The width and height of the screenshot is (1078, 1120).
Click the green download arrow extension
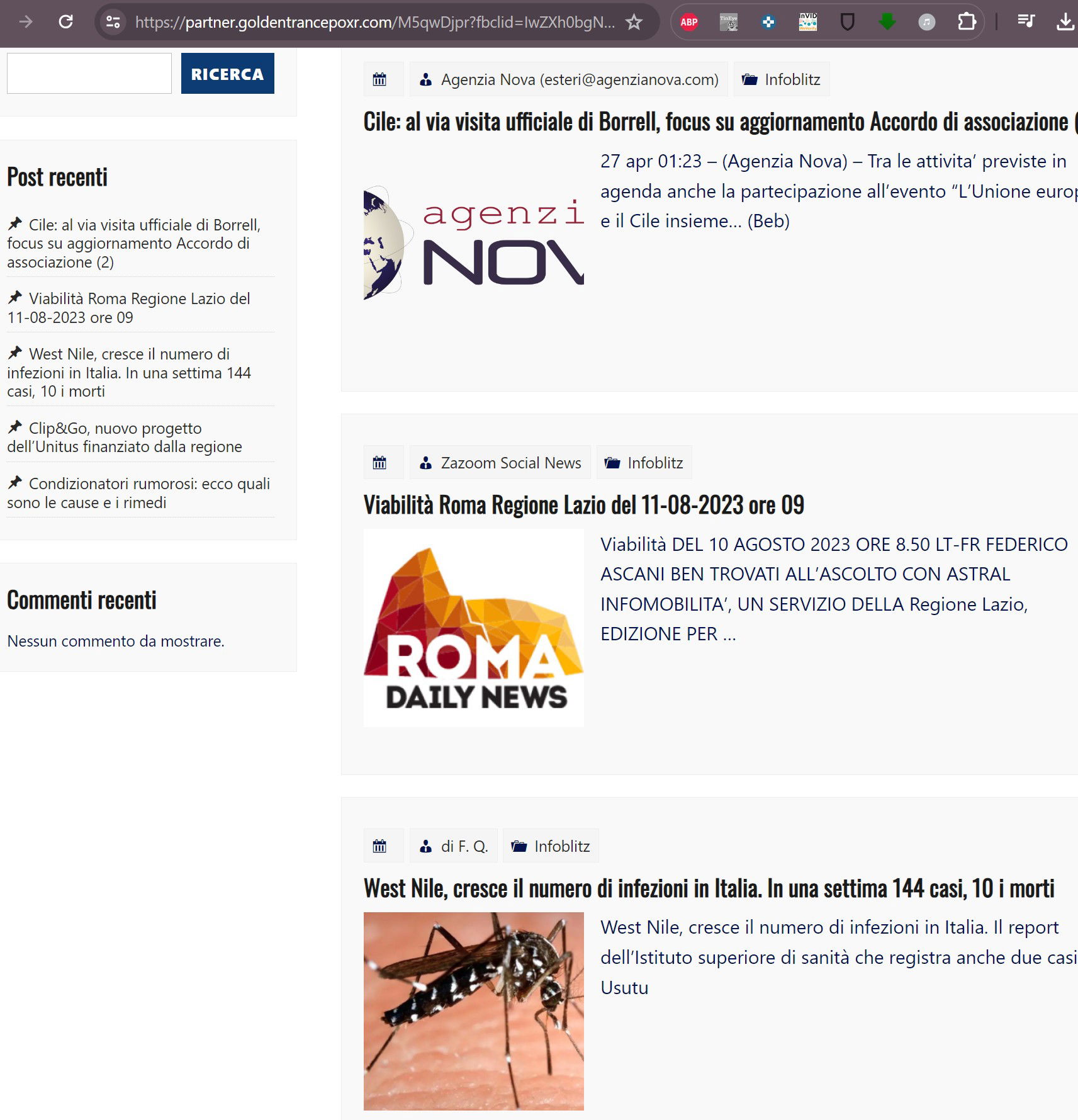(x=887, y=23)
